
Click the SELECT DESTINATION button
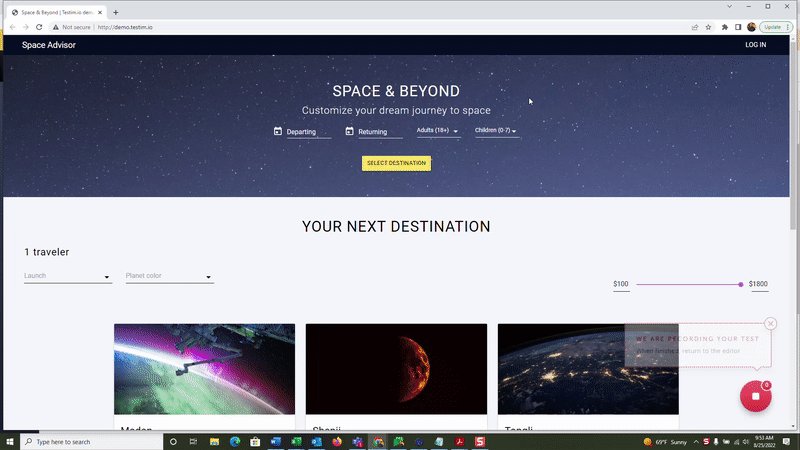pos(396,163)
